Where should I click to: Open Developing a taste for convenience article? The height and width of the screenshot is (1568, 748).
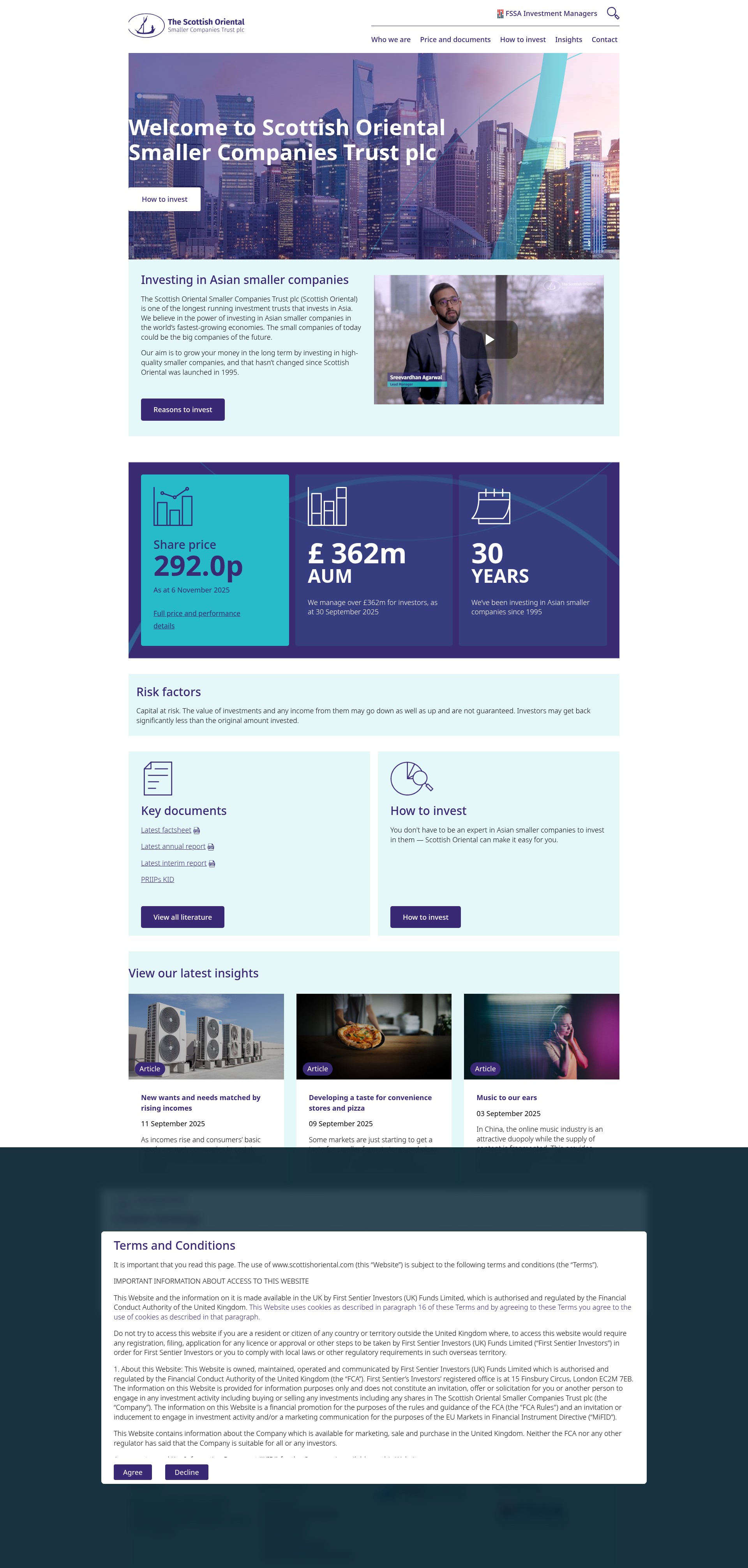[x=370, y=1103]
